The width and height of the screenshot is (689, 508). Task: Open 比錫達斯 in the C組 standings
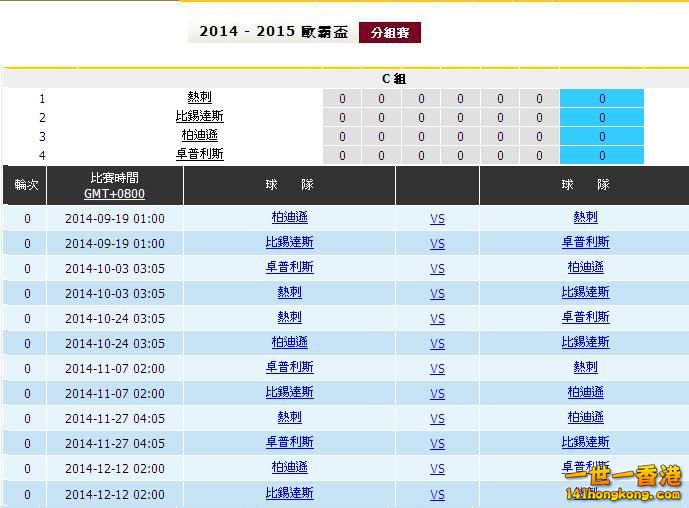click(199, 116)
